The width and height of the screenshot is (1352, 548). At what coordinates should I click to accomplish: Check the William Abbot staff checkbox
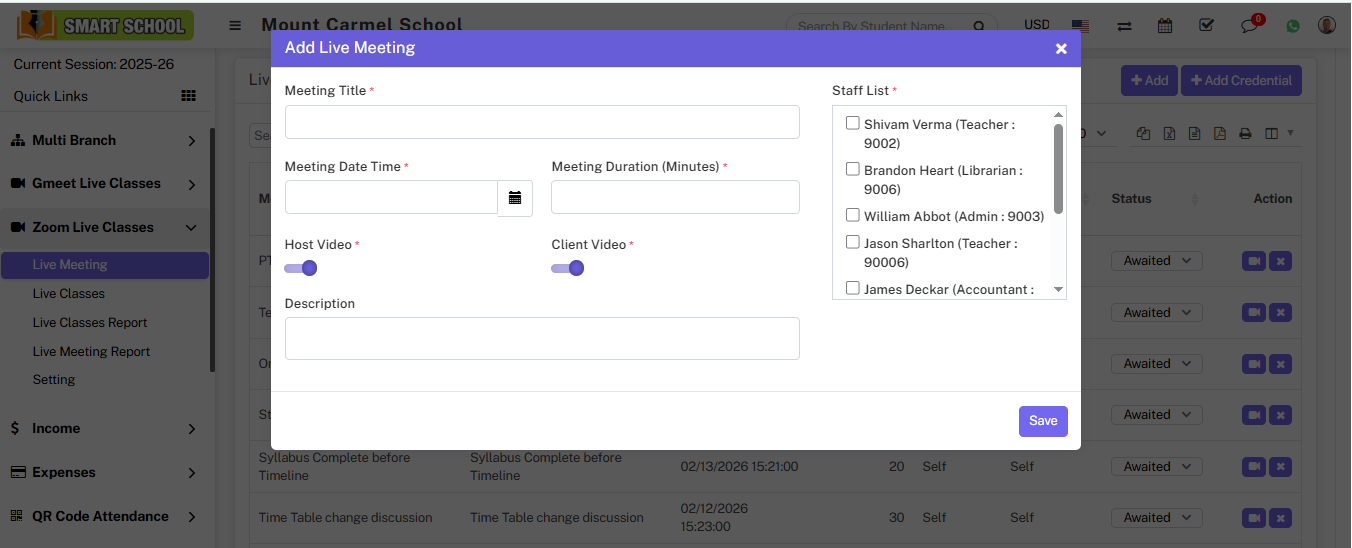pyautogui.click(x=853, y=215)
